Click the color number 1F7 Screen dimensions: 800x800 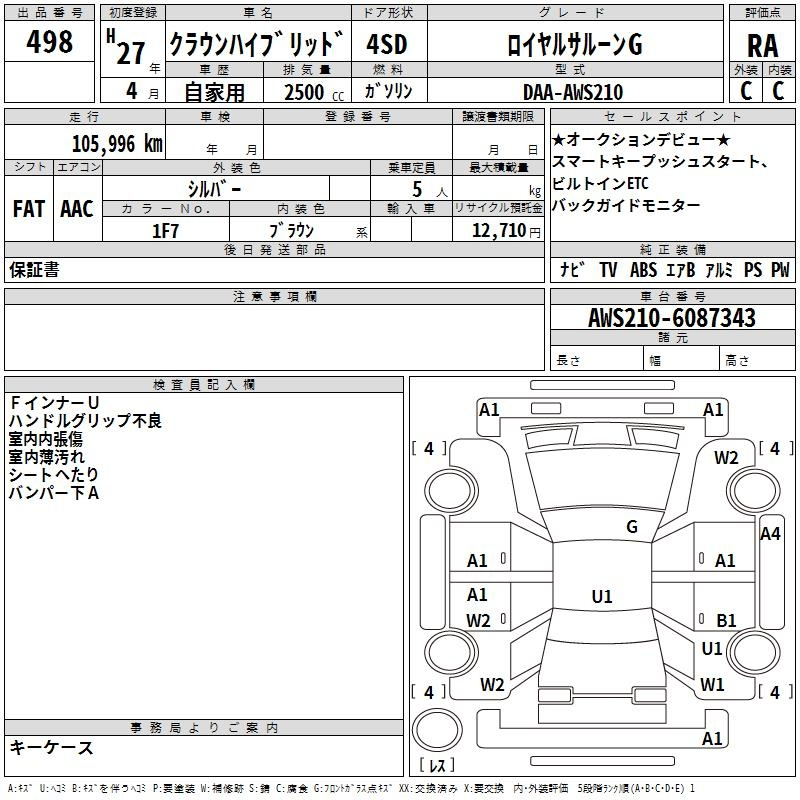[165, 230]
